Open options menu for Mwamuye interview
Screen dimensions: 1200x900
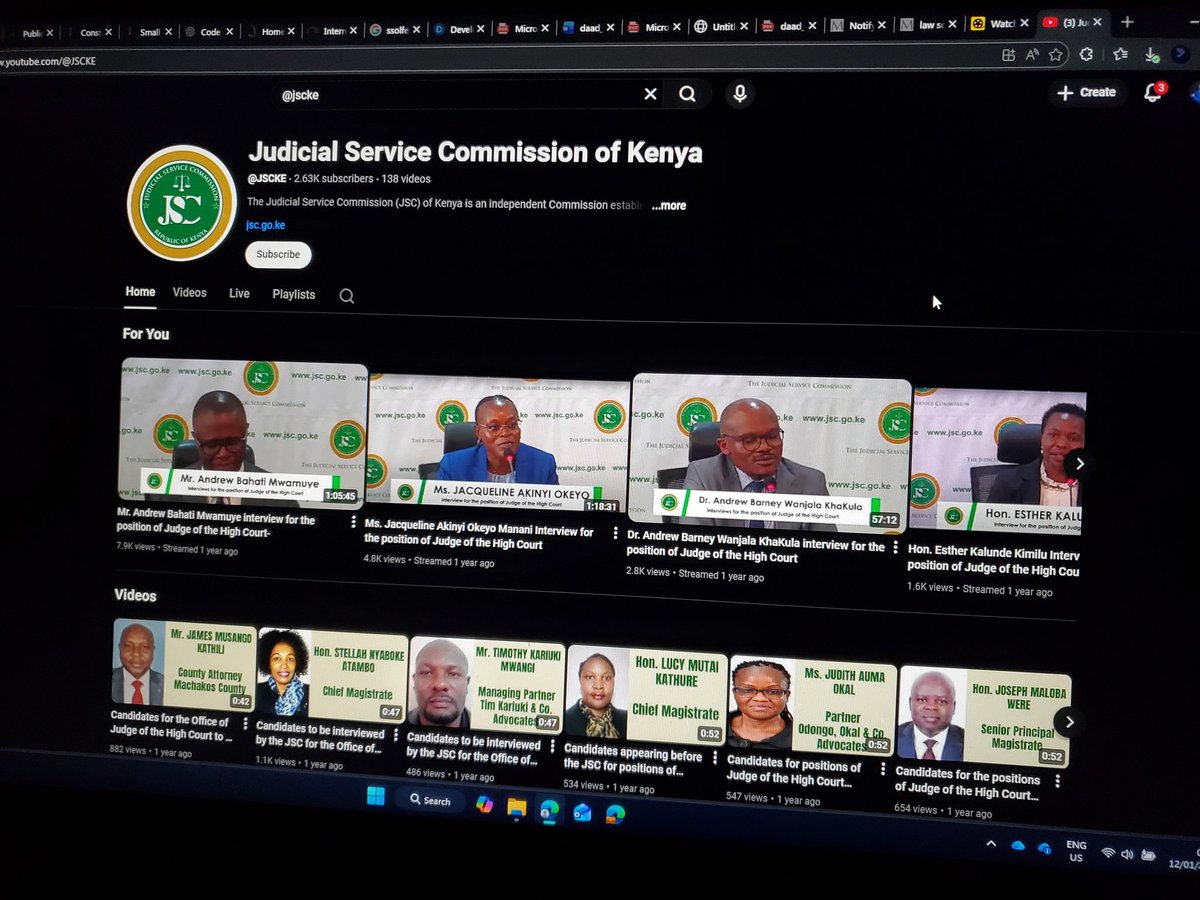(x=353, y=522)
